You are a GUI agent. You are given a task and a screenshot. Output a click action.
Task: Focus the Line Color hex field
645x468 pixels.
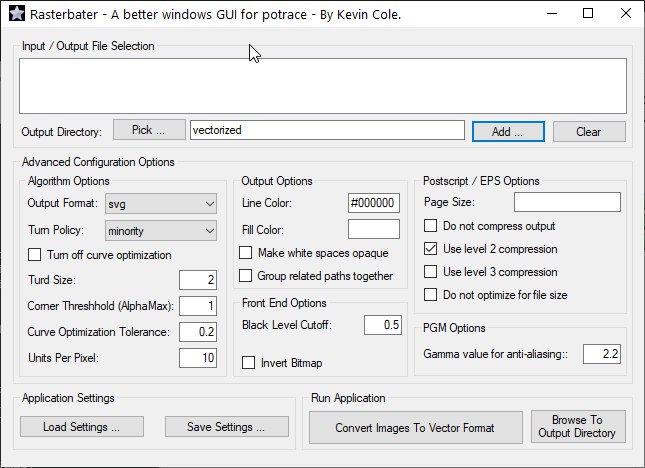pos(374,203)
